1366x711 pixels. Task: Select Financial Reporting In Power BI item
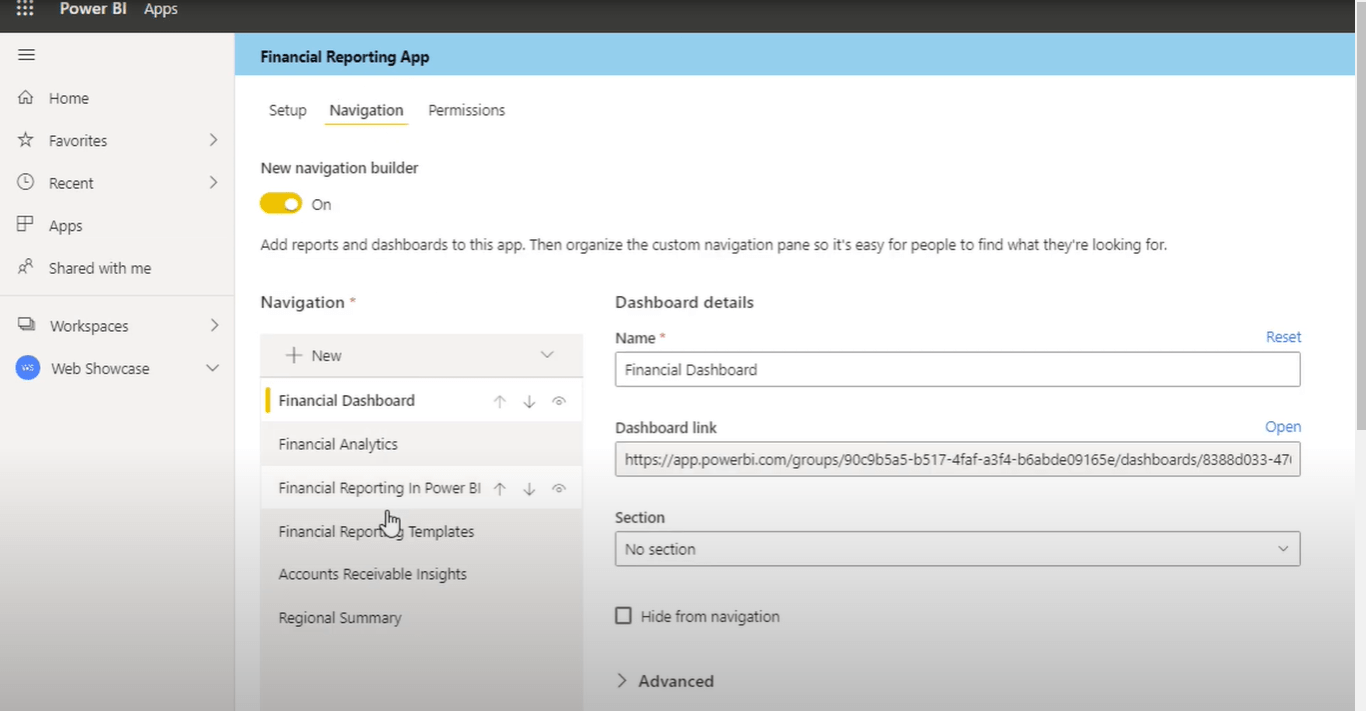[x=421, y=488]
